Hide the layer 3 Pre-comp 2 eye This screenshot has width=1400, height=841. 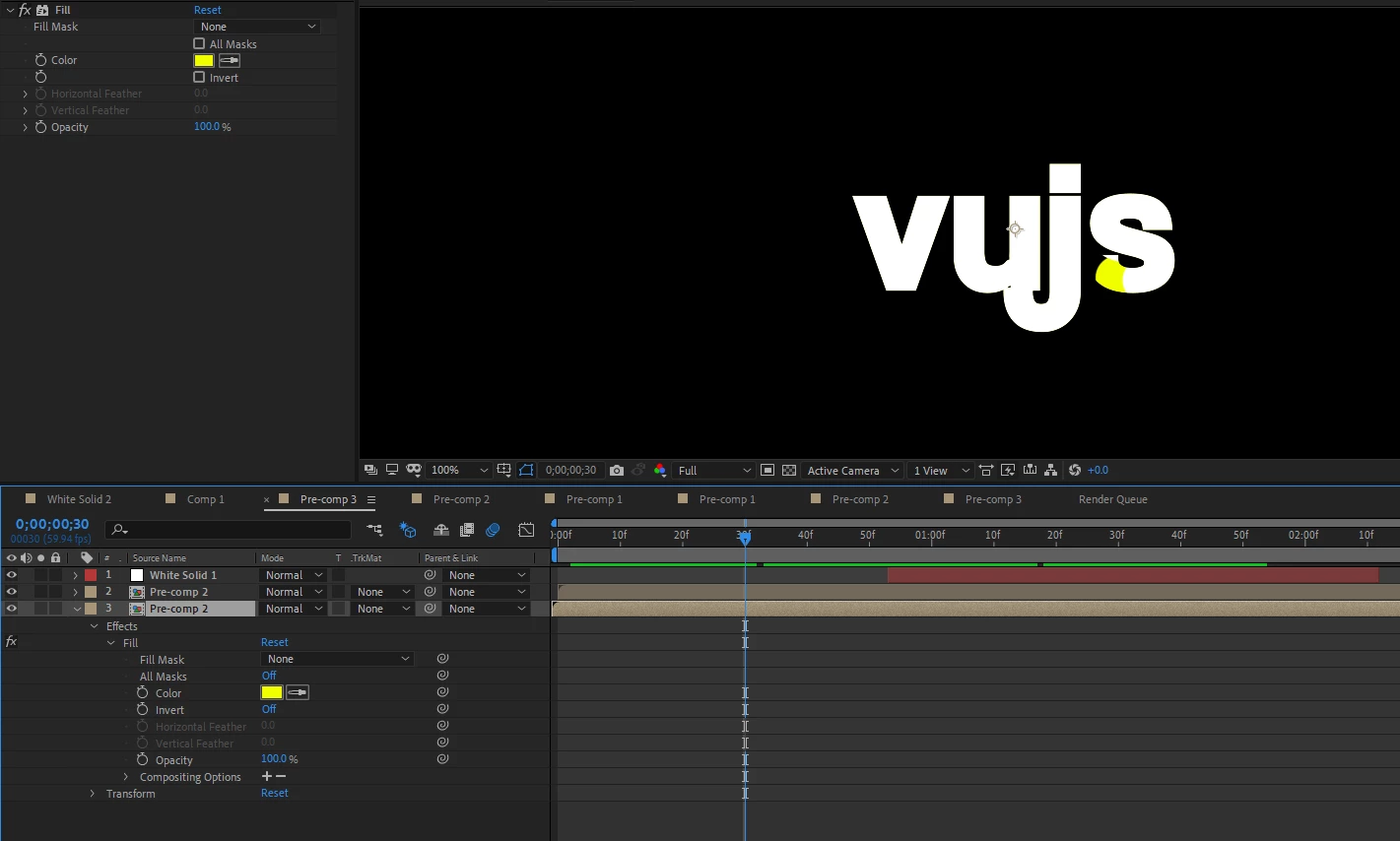pos(12,609)
